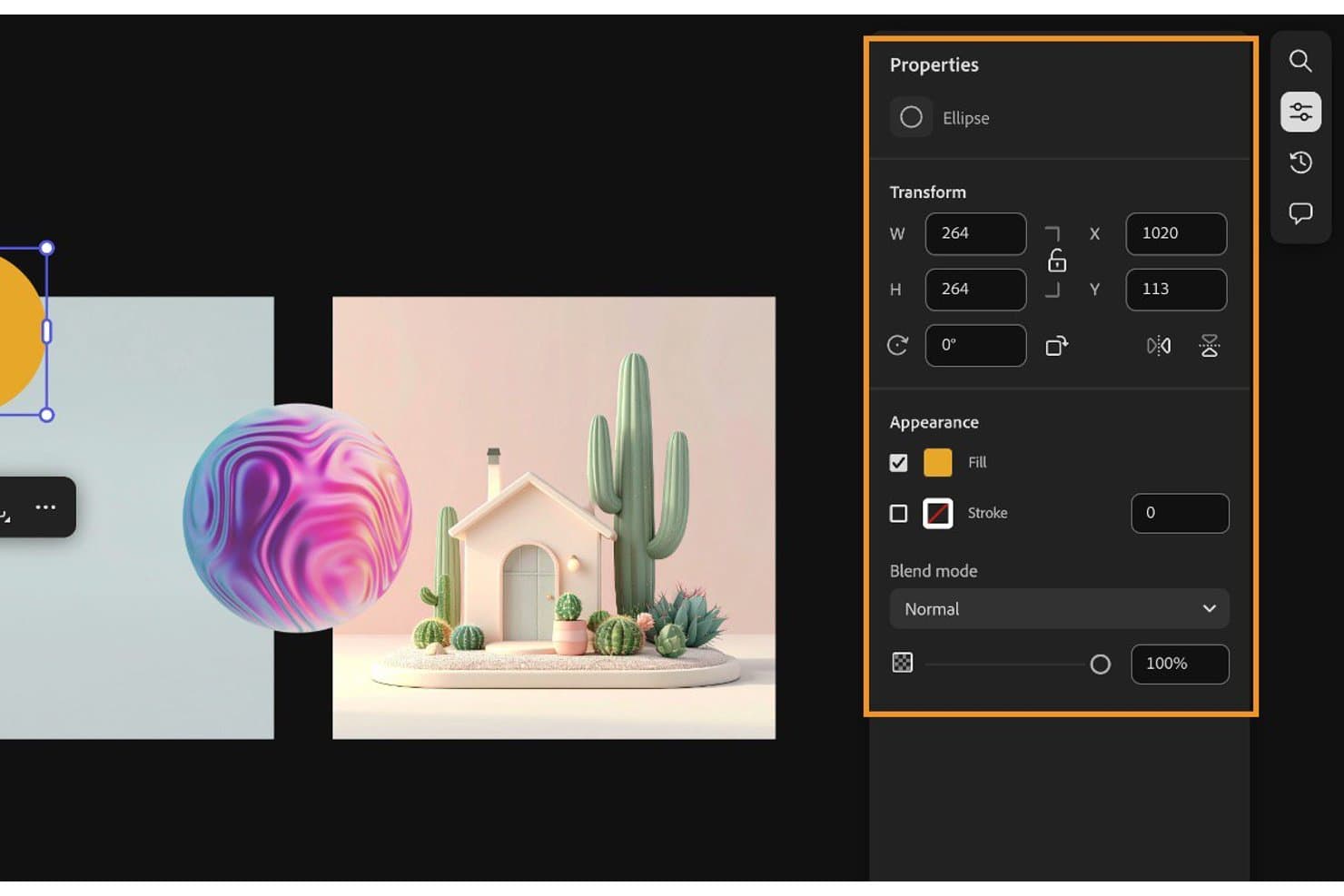Click the Ellipse label text
This screenshot has height=896, width=1344.
[x=965, y=118]
